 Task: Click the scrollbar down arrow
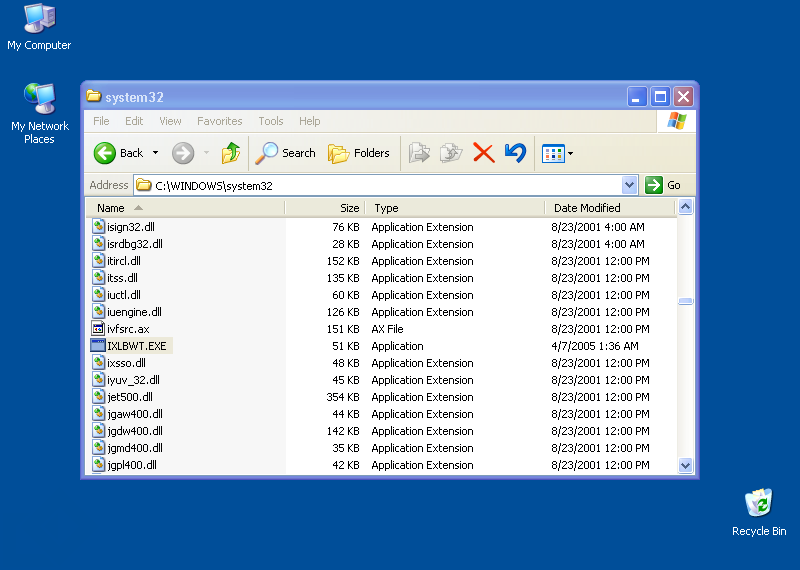coord(685,465)
